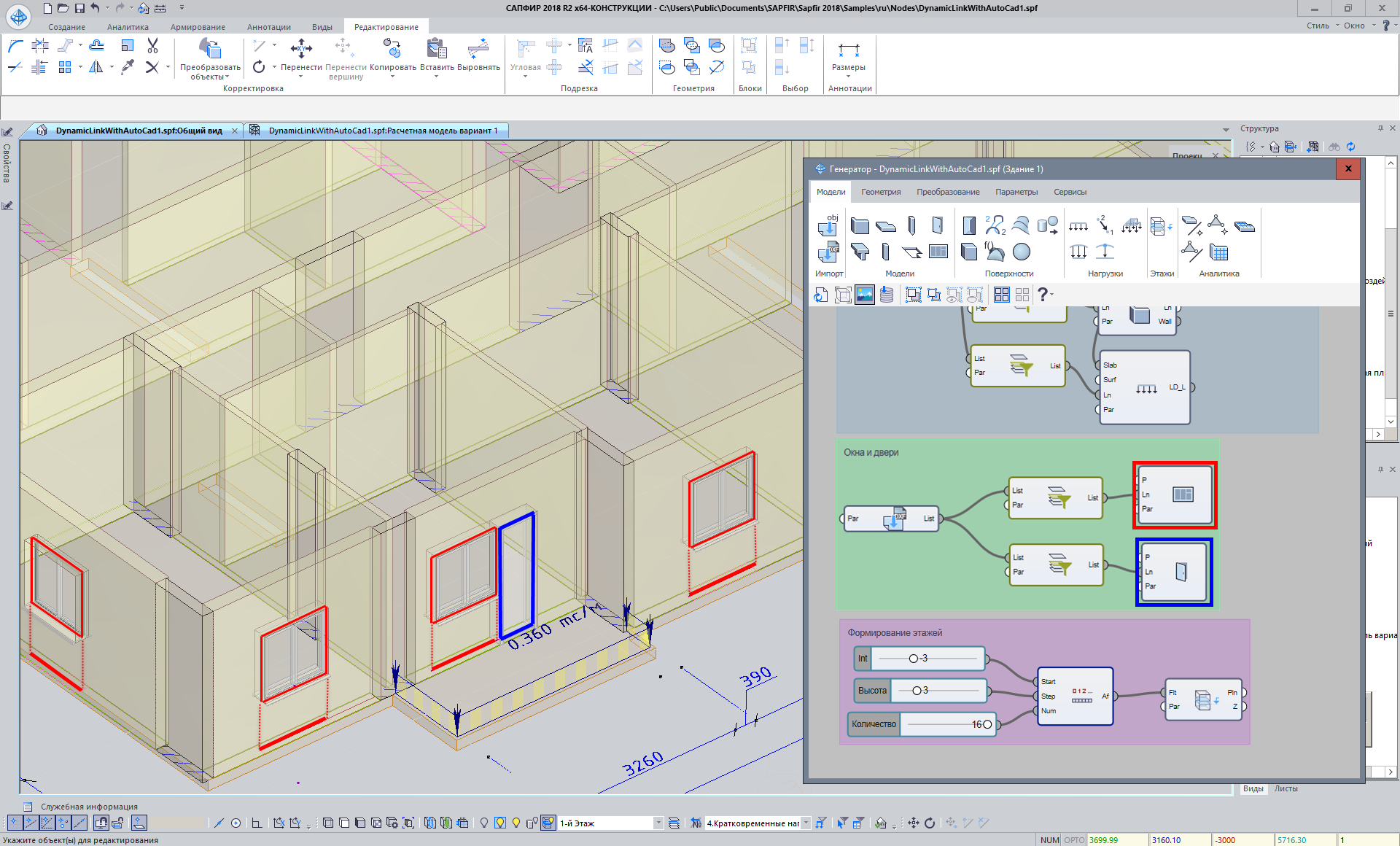Toggle the highlighted yellow bulb visibility button
Screen dimensions: 1400x846
click(500, 823)
